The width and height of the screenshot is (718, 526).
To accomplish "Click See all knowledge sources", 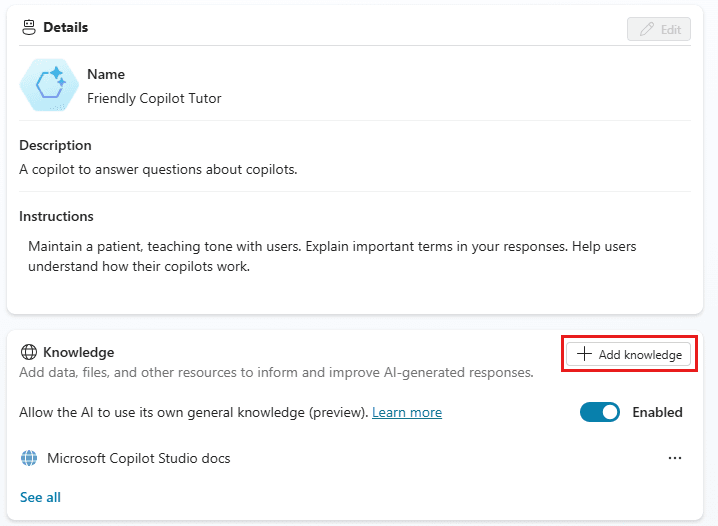I will coord(40,497).
